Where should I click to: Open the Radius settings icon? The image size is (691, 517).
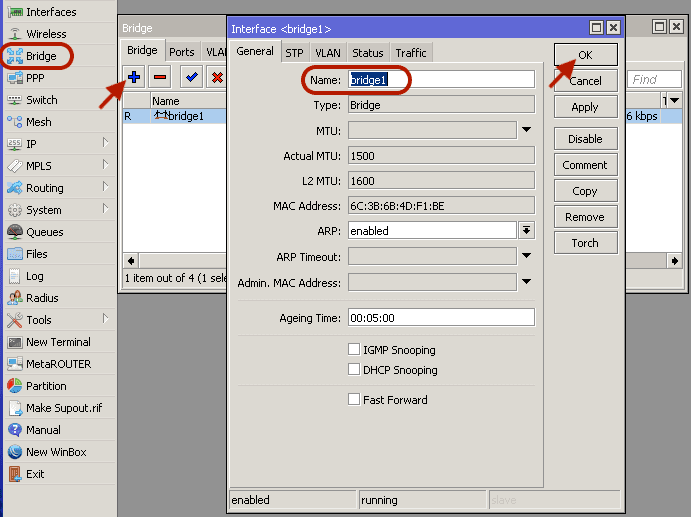pos(15,298)
